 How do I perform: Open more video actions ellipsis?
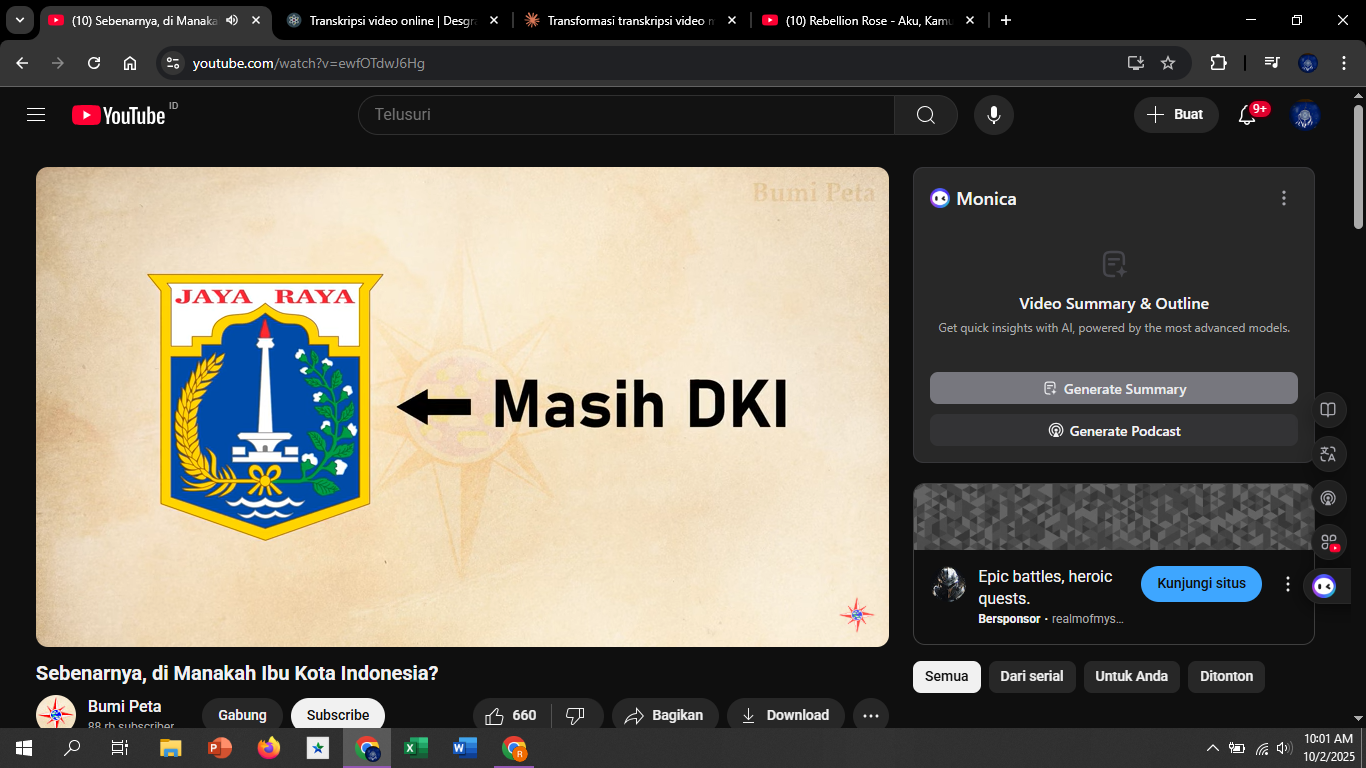coord(871,715)
